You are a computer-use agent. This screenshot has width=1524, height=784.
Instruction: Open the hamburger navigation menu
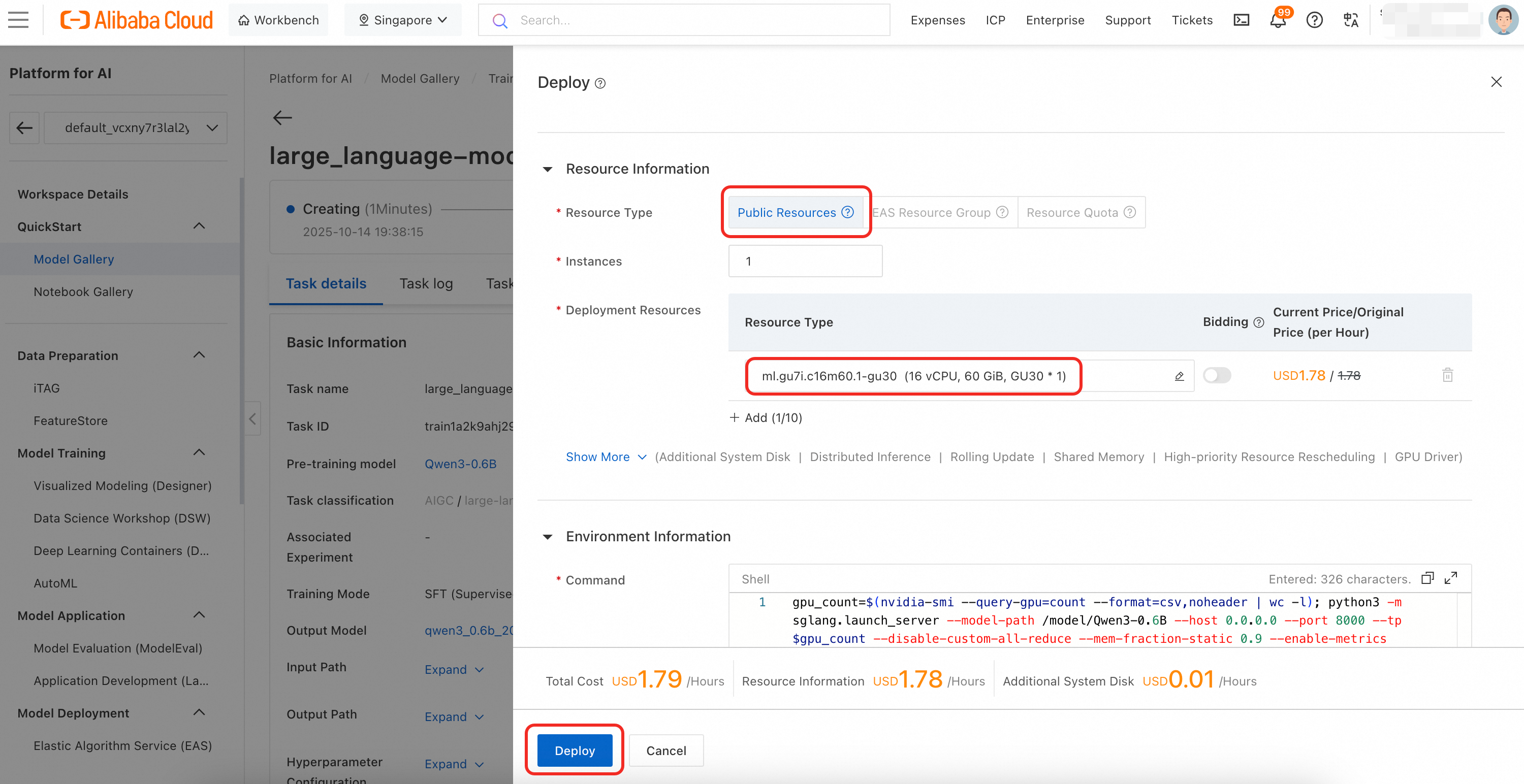coord(18,20)
